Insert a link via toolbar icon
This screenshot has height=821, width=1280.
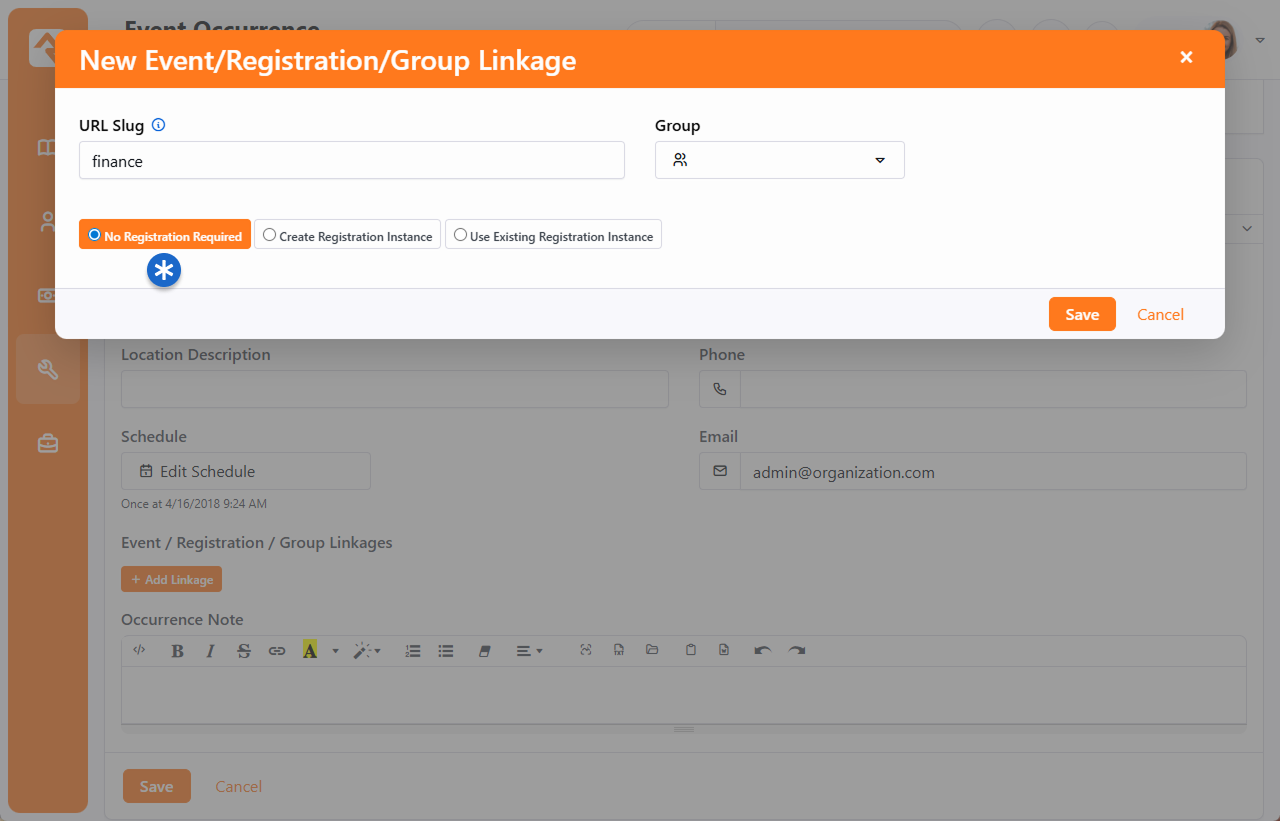coord(277,651)
